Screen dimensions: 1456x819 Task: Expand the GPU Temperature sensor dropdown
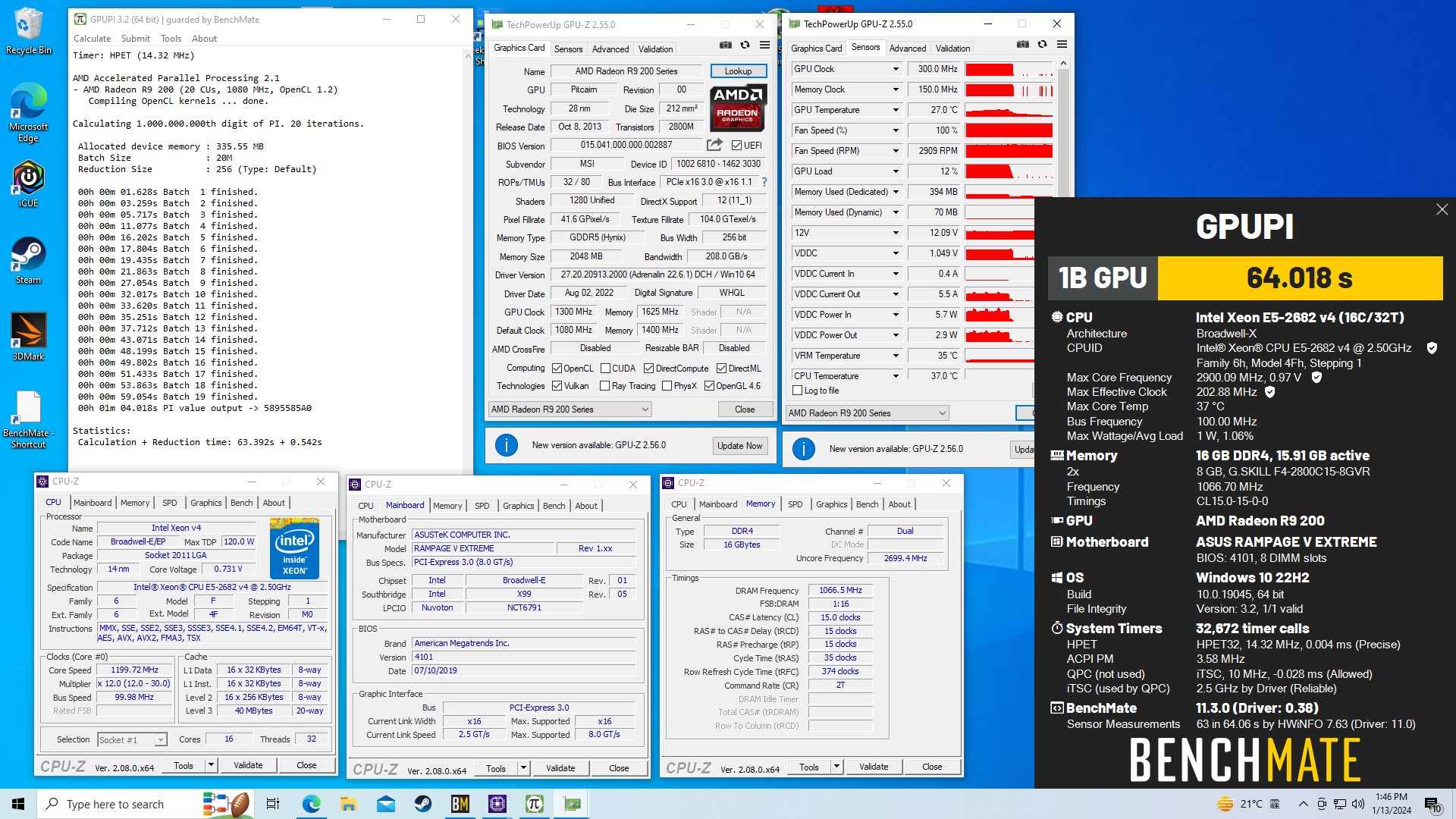pos(896,110)
